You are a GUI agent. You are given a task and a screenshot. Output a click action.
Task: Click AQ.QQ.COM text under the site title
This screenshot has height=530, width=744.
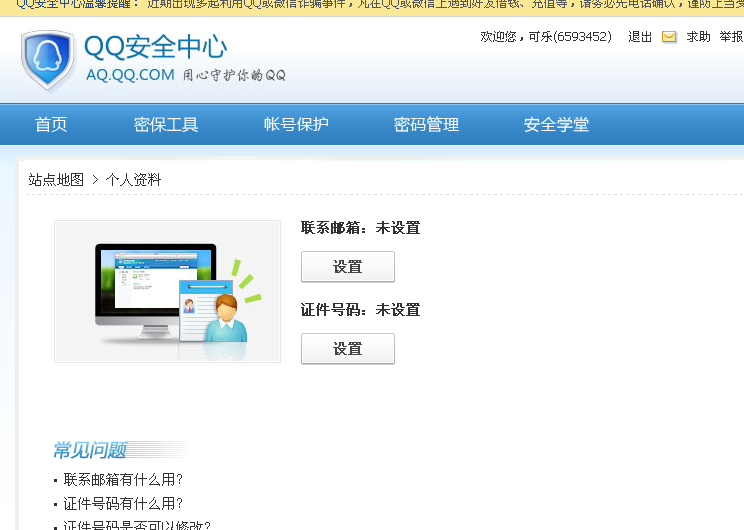click(130, 75)
